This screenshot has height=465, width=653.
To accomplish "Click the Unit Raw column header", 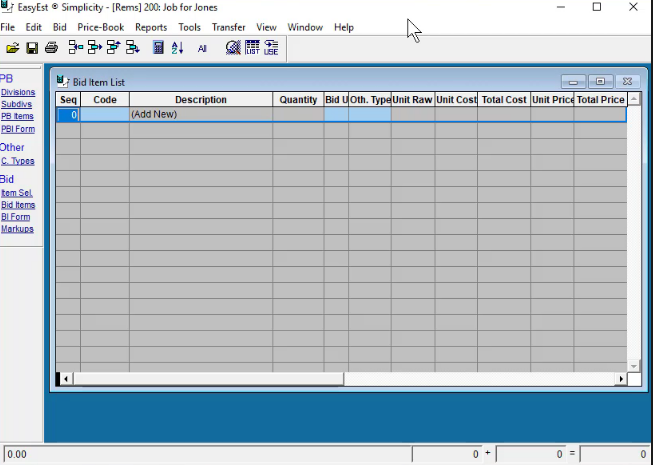I will (x=413, y=99).
